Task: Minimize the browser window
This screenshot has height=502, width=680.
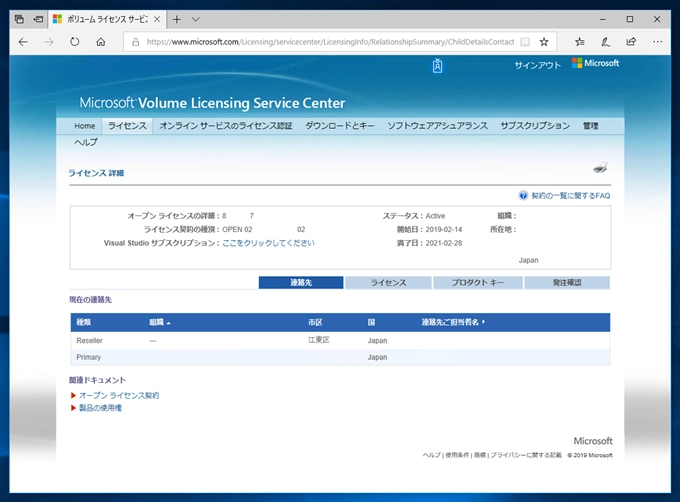Action: 602,20
